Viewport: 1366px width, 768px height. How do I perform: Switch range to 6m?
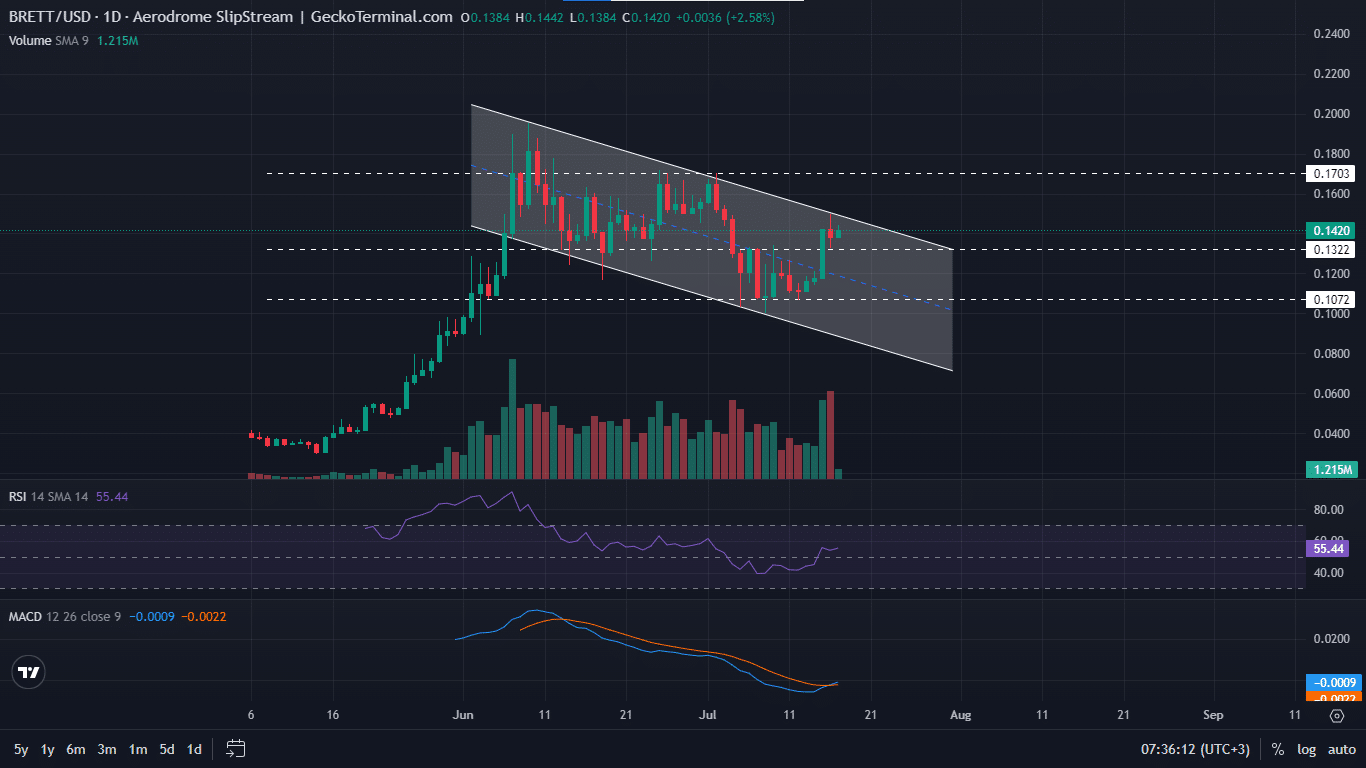tap(76, 749)
